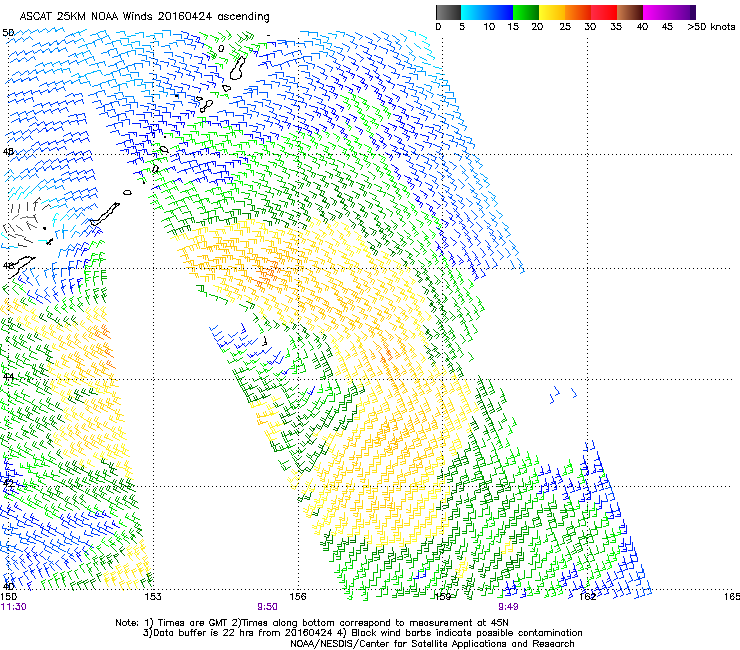Select the '40' label under the wind scale
The width and height of the screenshot is (740, 650).
(642, 27)
